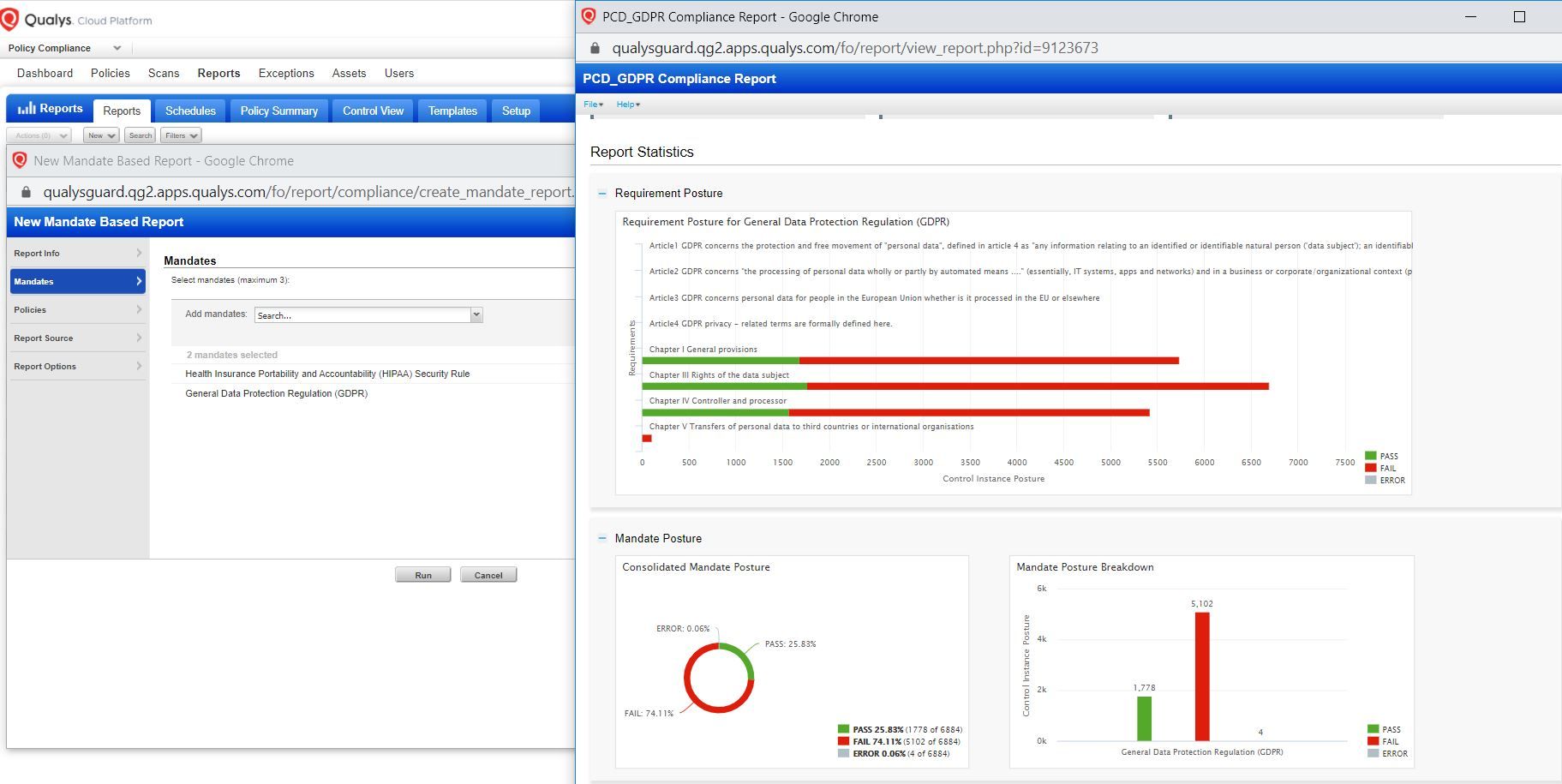Click the Reports bar chart icon

tap(27, 108)
